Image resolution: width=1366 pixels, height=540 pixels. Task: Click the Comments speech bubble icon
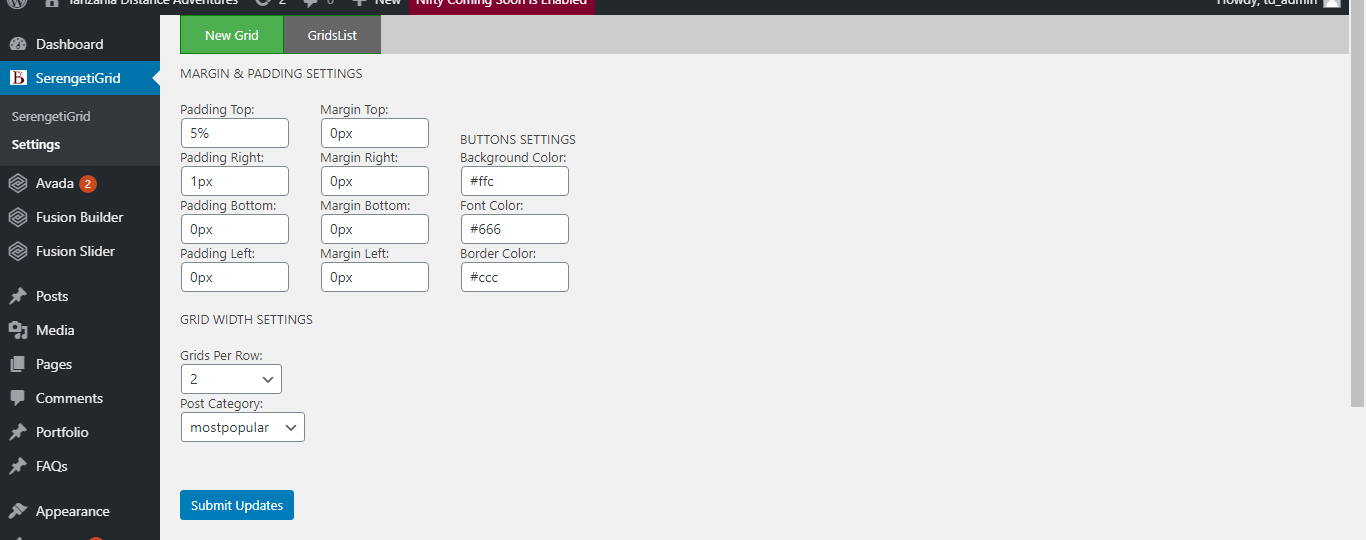(x=17, y=398)
